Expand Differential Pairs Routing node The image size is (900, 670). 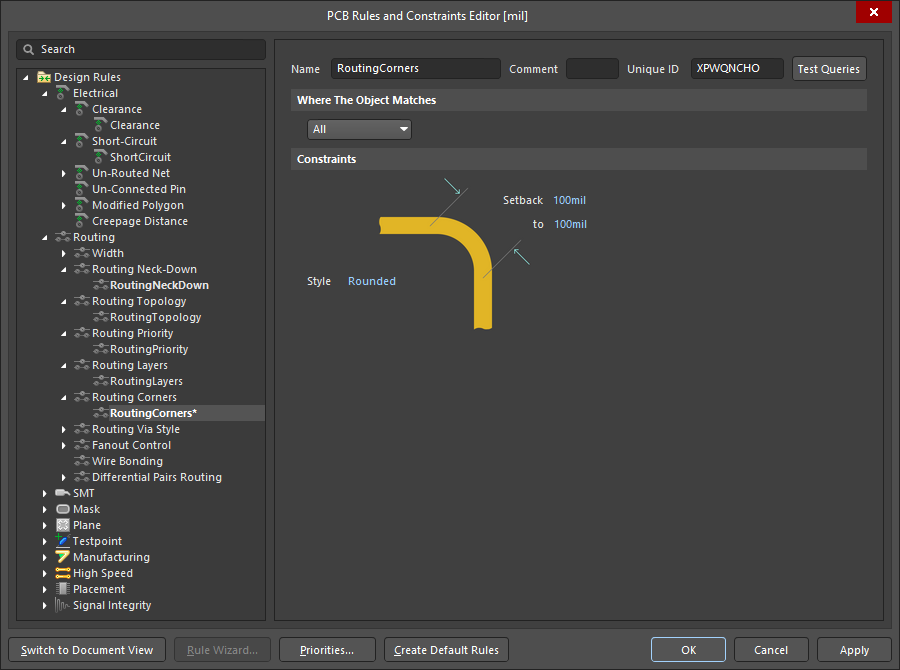pos(64,477)
